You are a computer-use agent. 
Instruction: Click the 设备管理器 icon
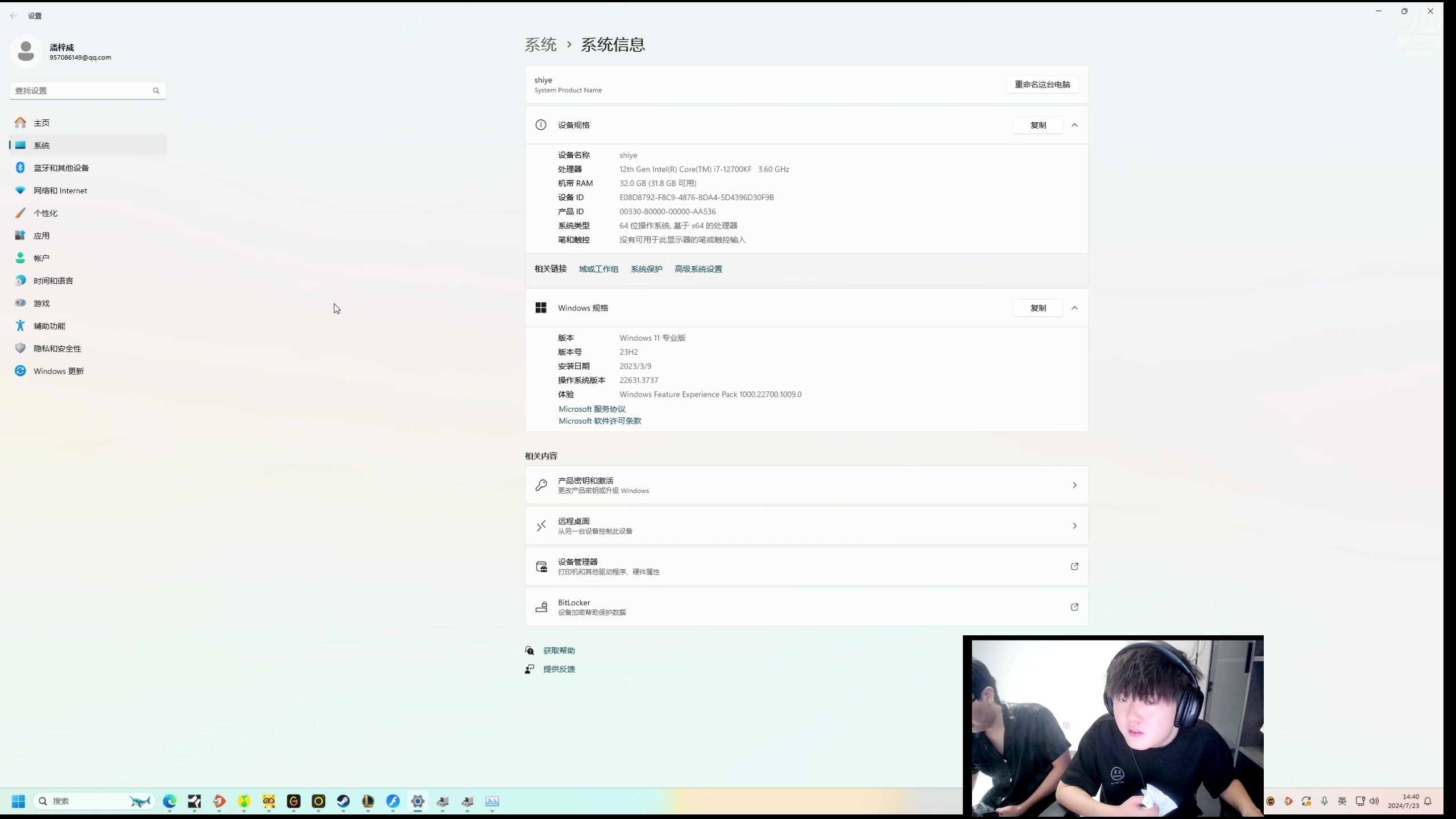(x=541, y=566)
